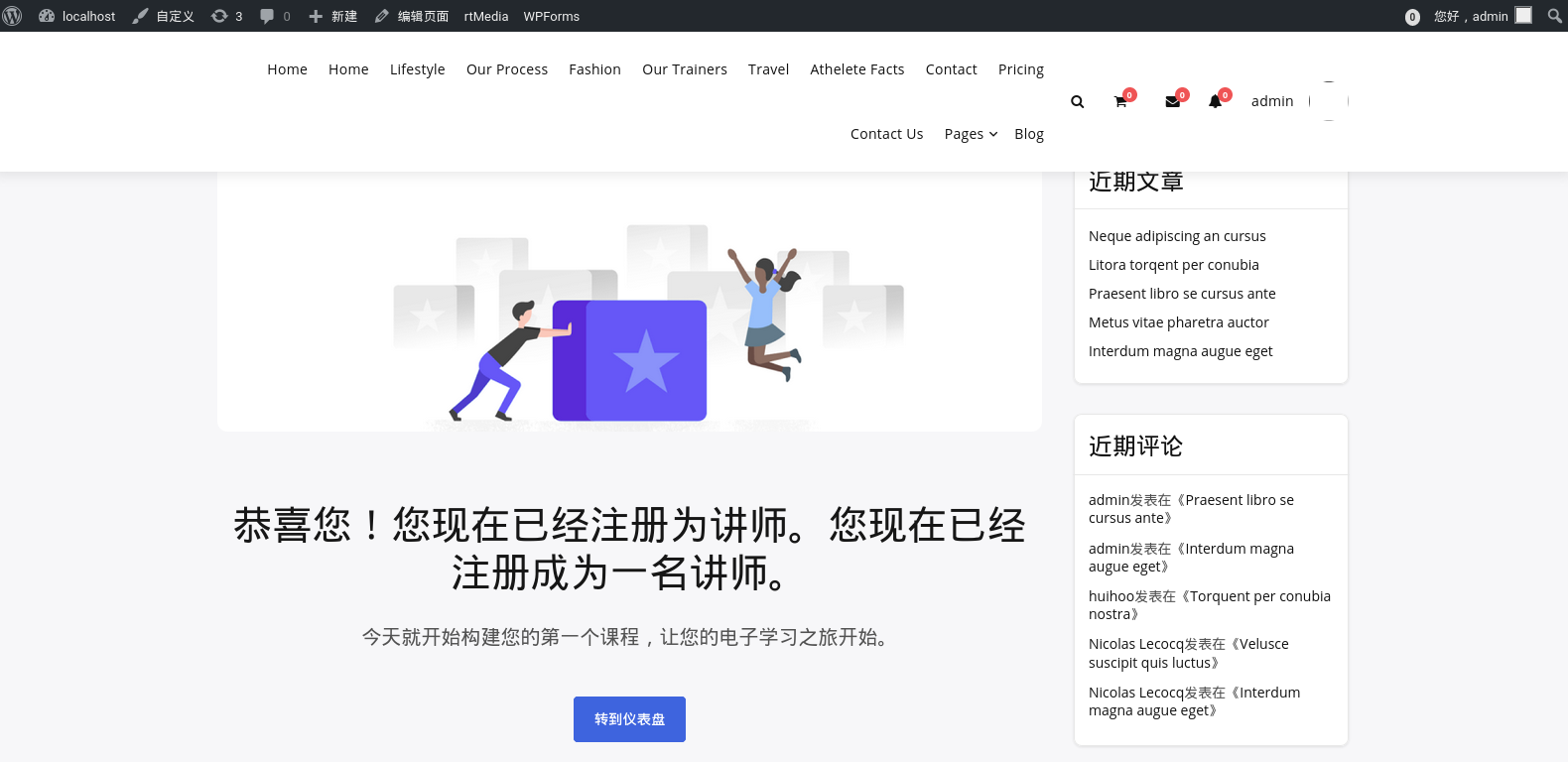Expand the Pages dropdown menu
The image size is (1568, 762).
971,134
